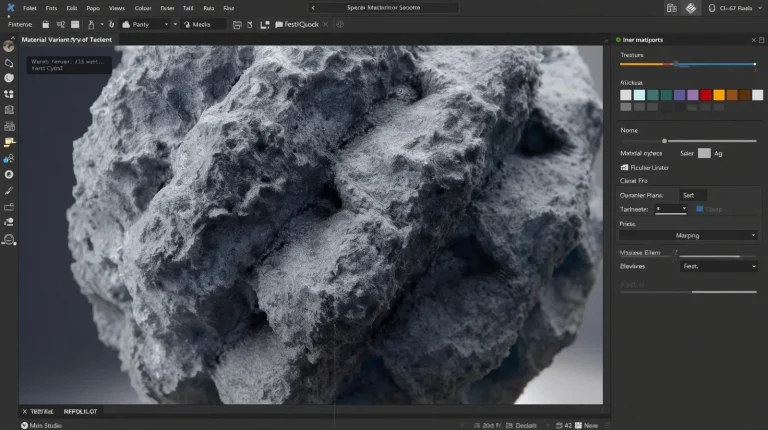This screenshot has height=430, width=768.
Task: Toggle the green Iner matiports panel indicator
Action: [618, 39]
